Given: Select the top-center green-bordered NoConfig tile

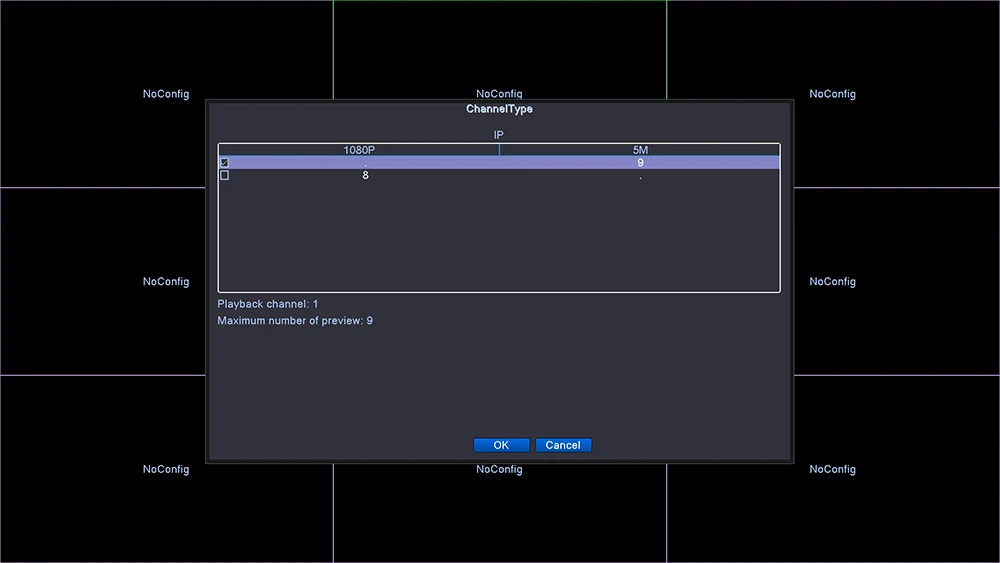Looking at the screenshot, I should pyautogui.click(x=499, y=50).
